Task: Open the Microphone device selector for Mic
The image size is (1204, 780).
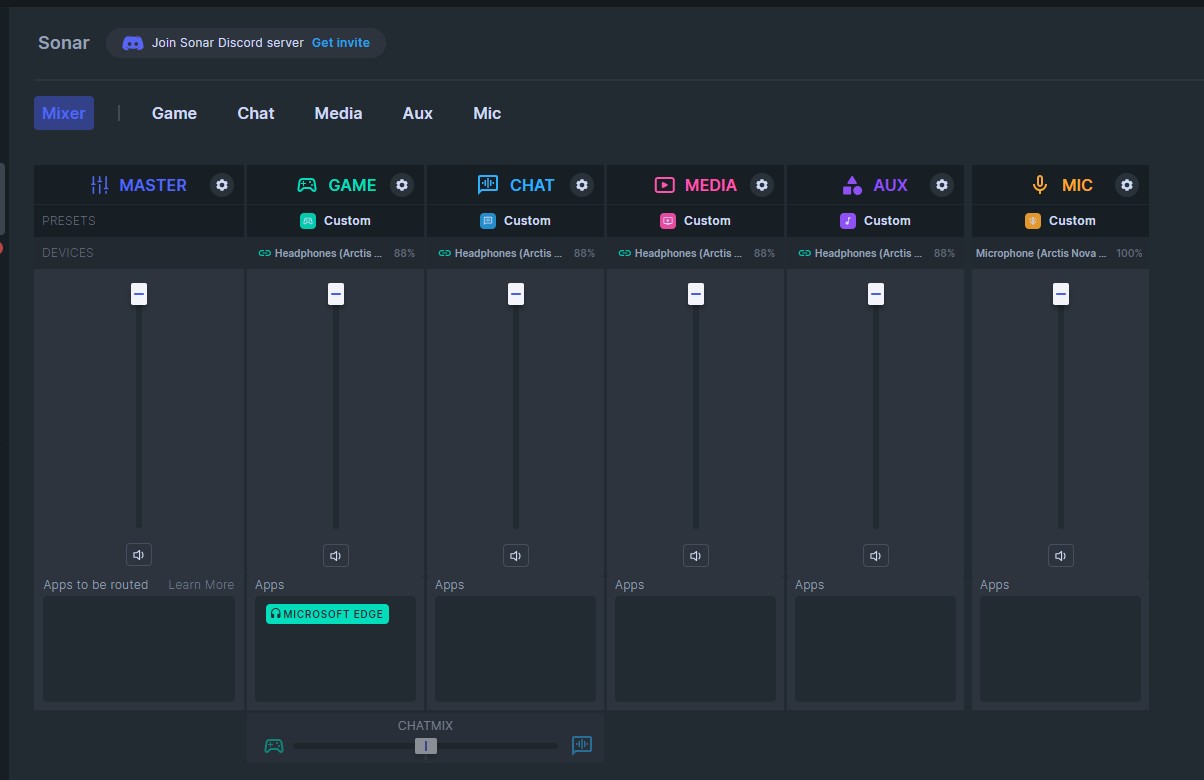Action: coord(1059,253)
